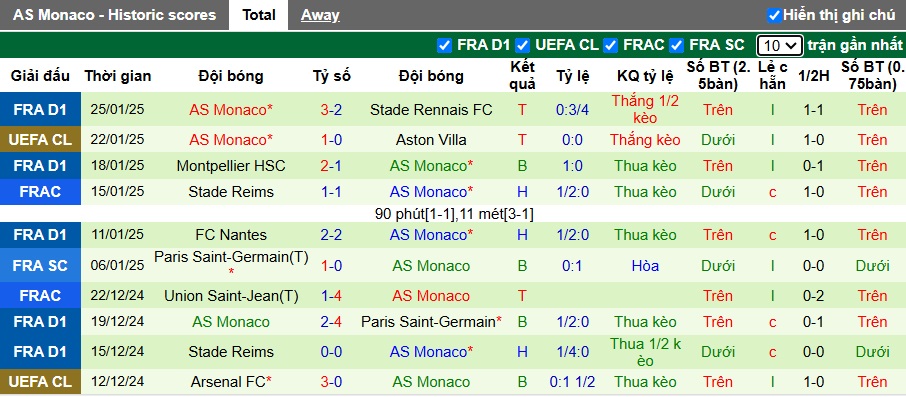Click the Tỷ số column header
Screen dimensions: 906x397
pos(332,76)
